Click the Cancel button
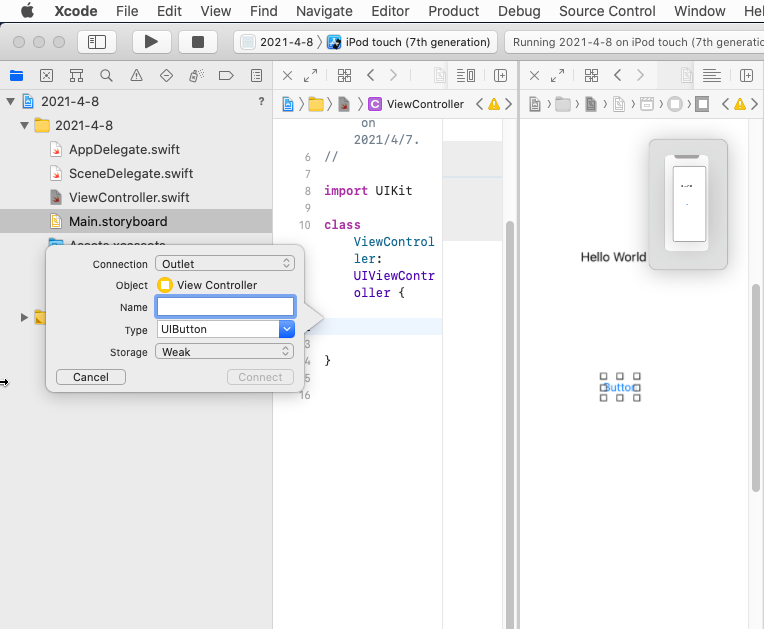Viewport: 764px width, 629px height. [x=91, y=377]
